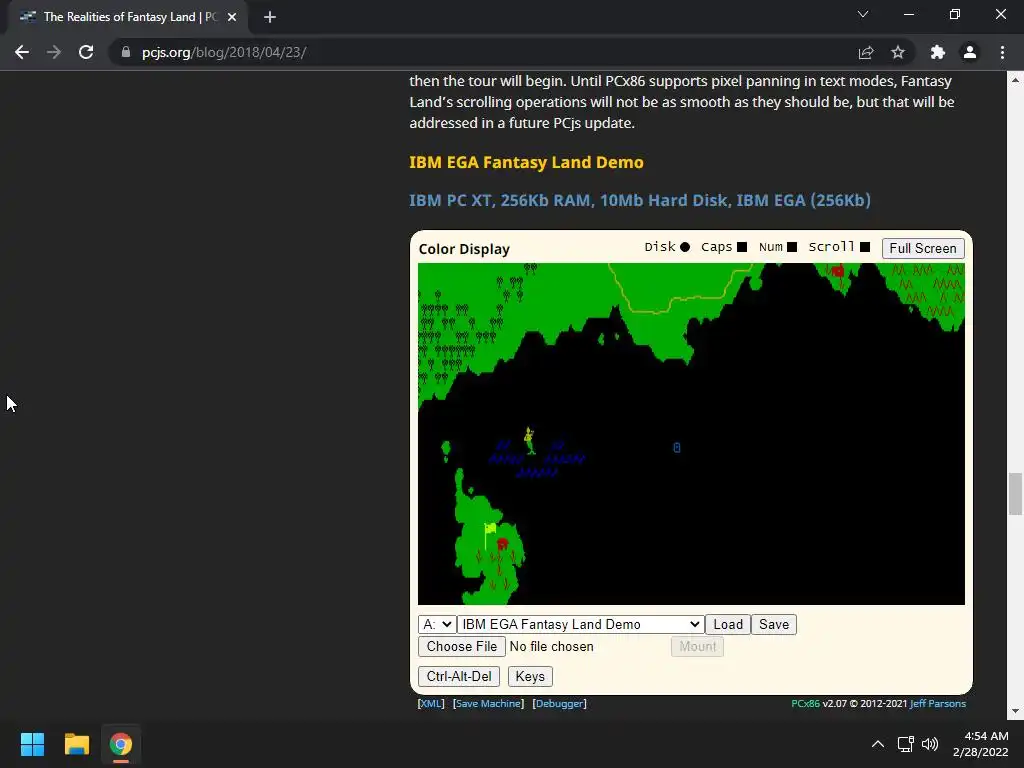Open the PCx86 link
The height and width of the screenshot is (768, 1024).
[805, 703]
